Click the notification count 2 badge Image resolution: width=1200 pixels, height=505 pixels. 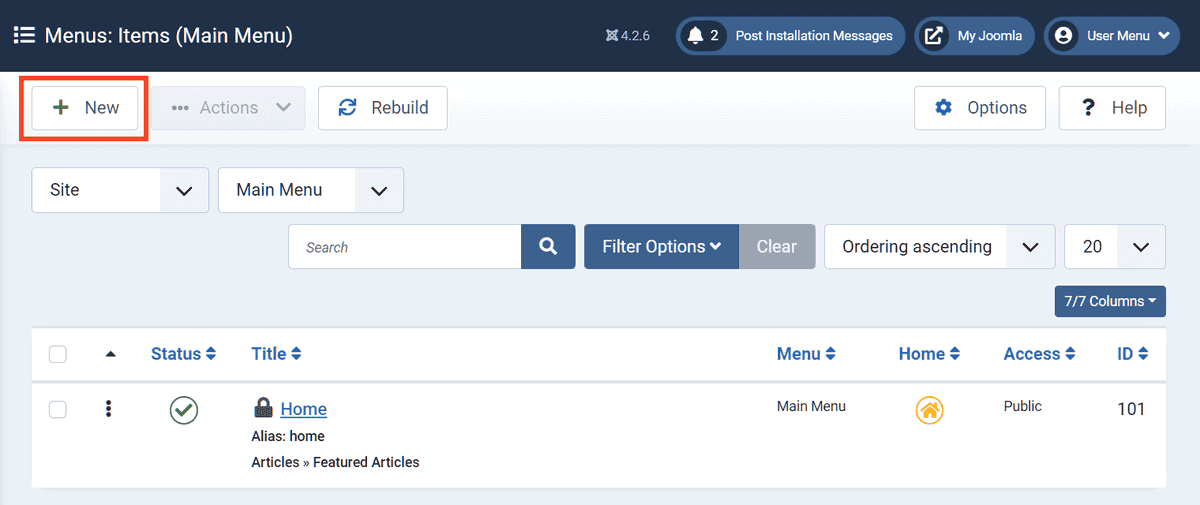click(714, 36)
